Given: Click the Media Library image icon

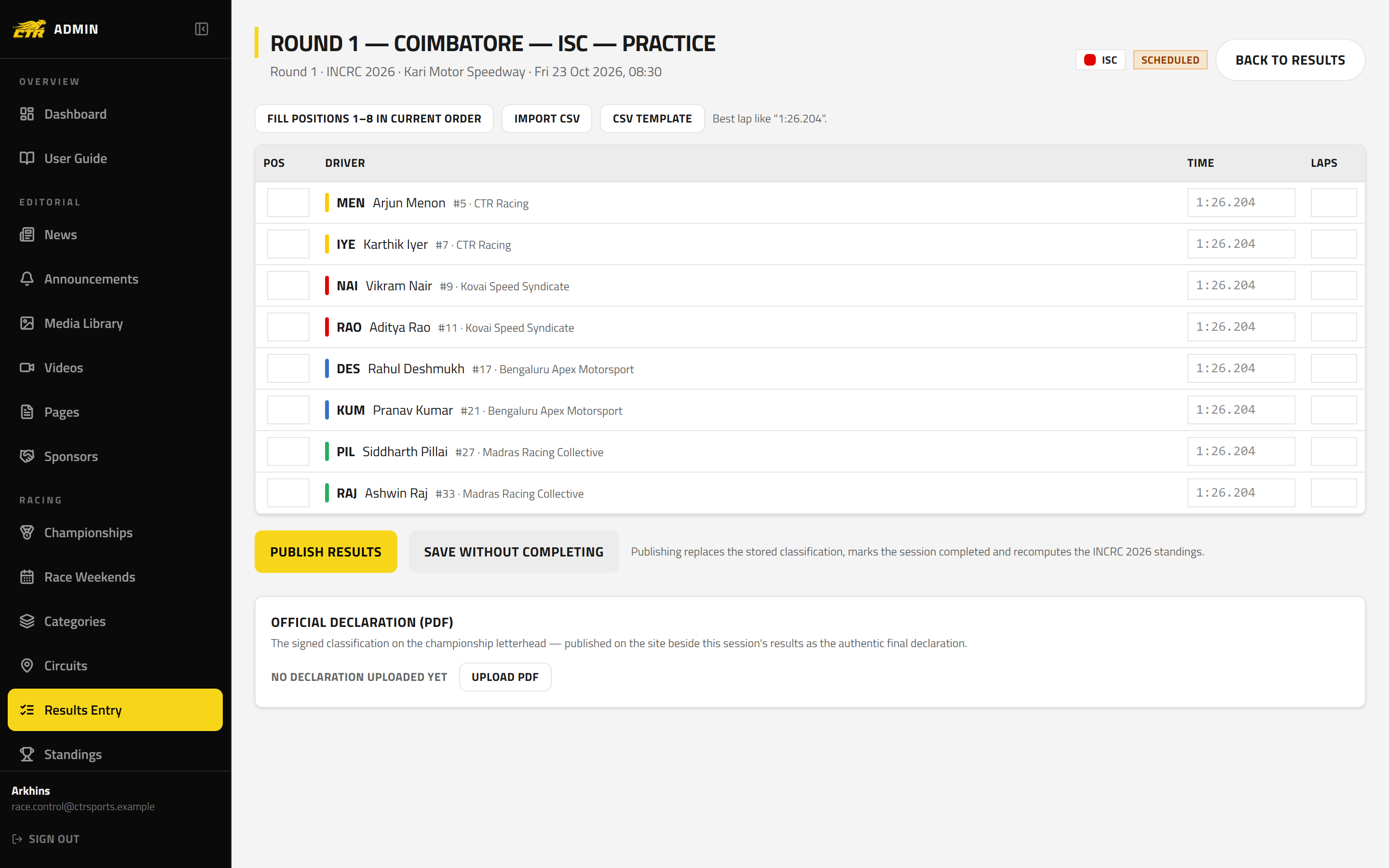Looking at the screenshot, I should [27, 323].
